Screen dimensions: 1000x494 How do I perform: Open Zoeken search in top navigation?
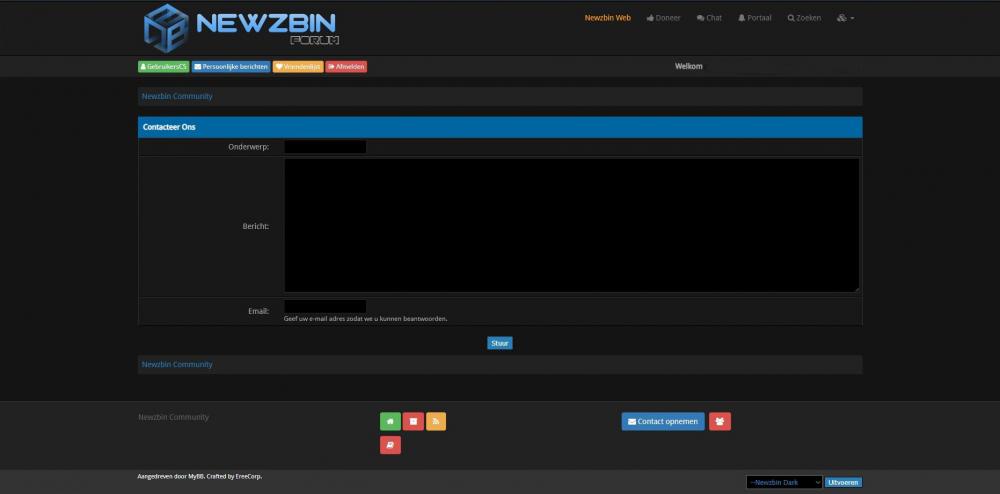pos(803,18)
